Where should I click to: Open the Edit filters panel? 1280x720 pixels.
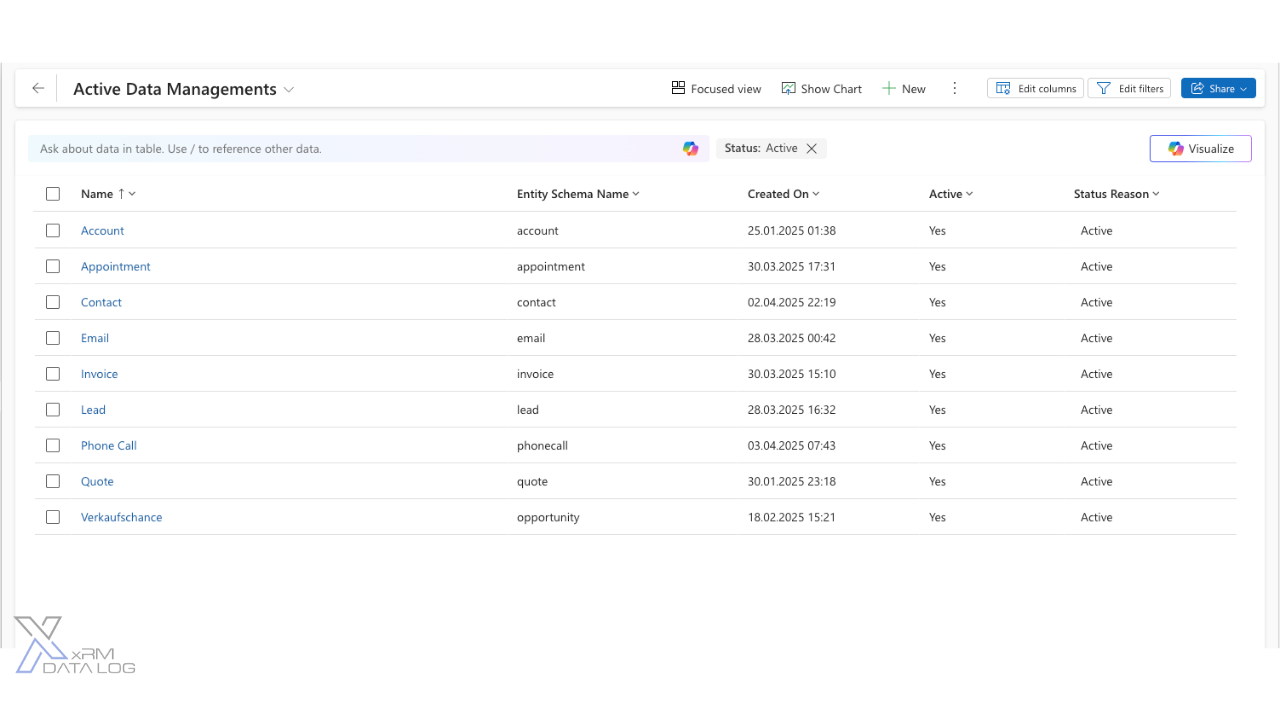[x=1129, y=88]
